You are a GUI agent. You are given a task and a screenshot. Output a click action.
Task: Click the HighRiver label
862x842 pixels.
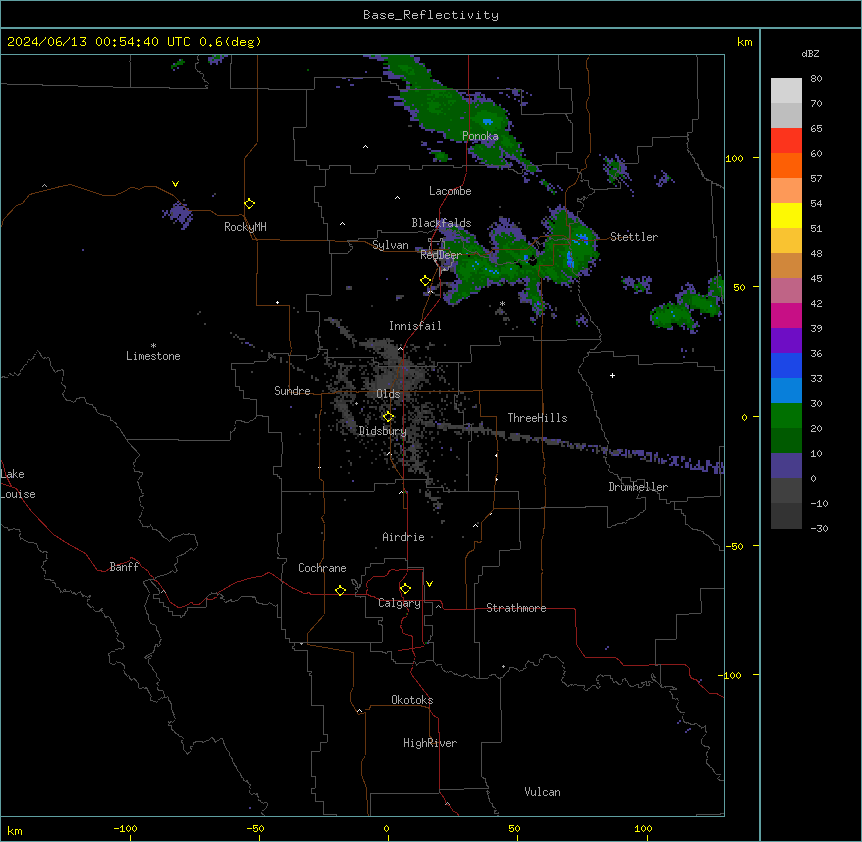pyautogui.click(x=430, y=743)
